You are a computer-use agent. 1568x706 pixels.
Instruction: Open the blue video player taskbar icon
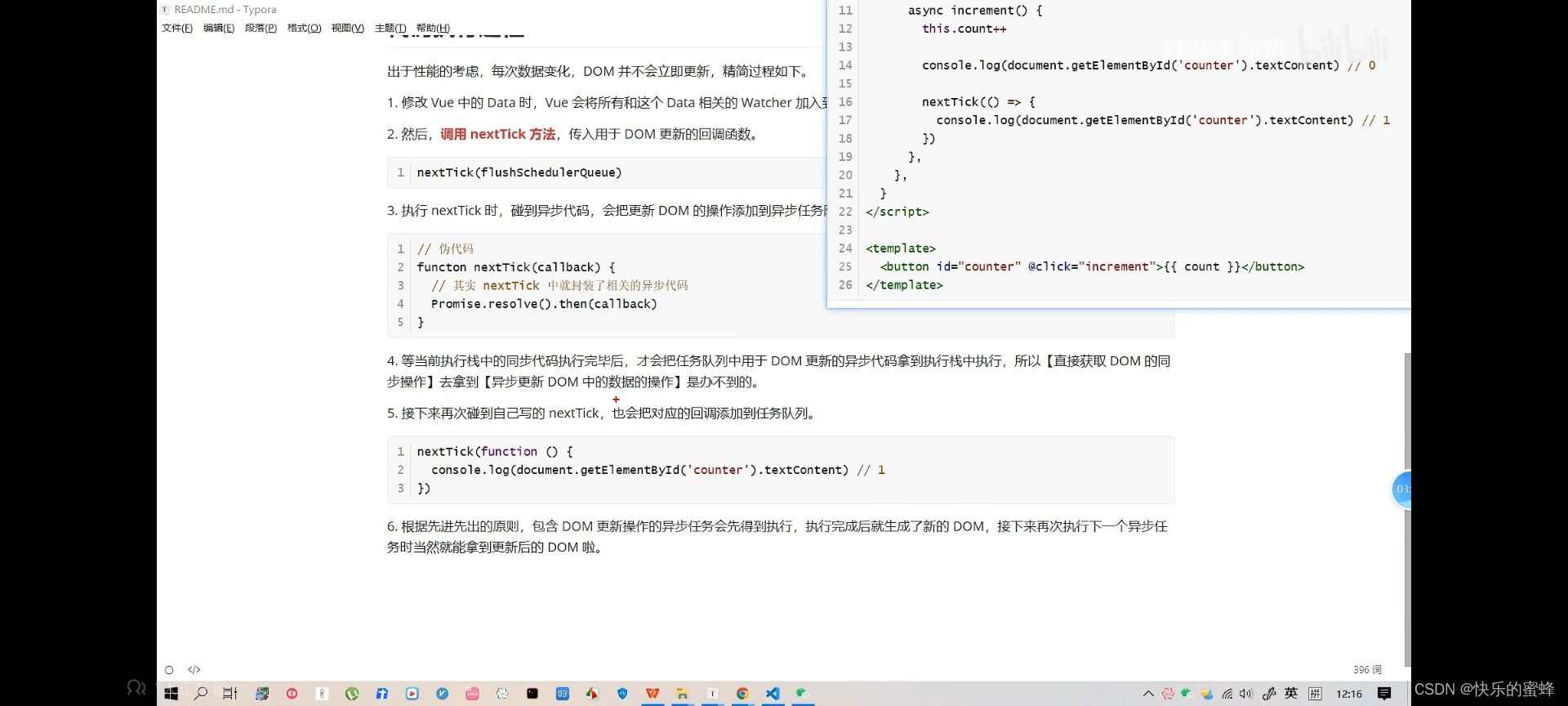412,694
